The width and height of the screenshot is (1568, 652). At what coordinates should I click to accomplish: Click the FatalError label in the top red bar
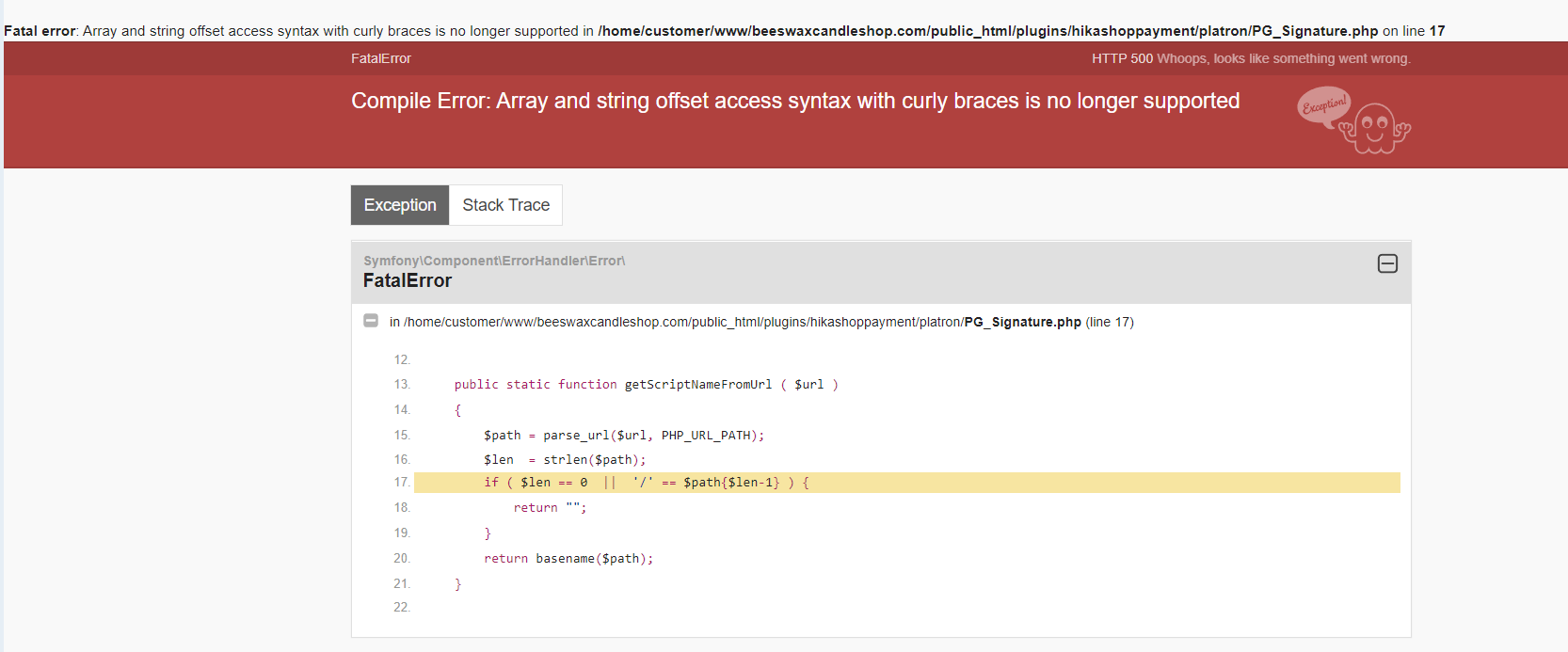(381, 58)
